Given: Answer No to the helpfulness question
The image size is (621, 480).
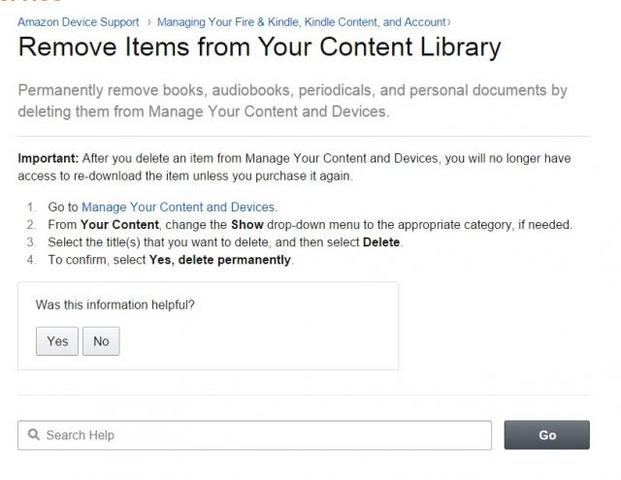Looking at the screenshot, I should [x=101, y=341].
